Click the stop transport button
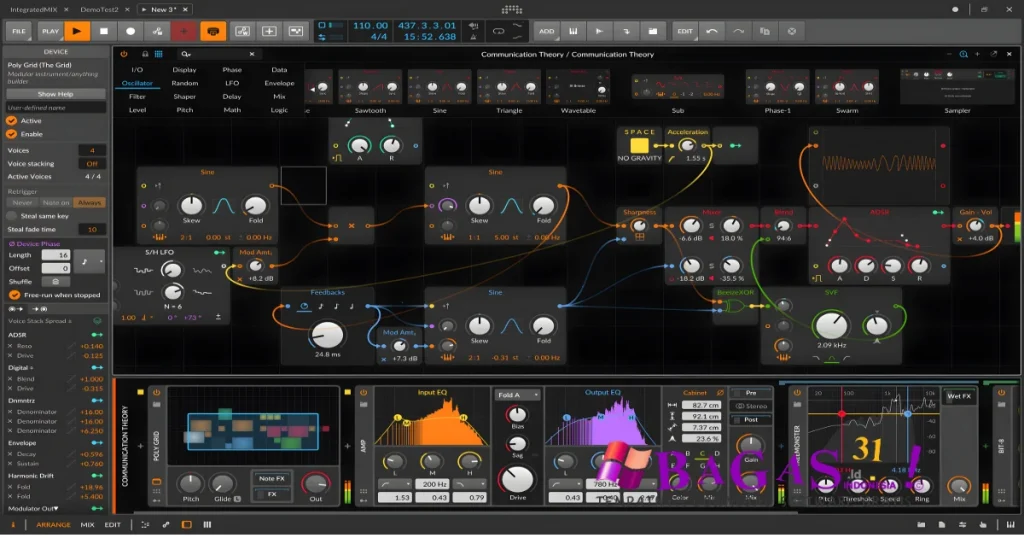Image resolution: width=1024 pixels, height=538 pixels. [104, 31]
